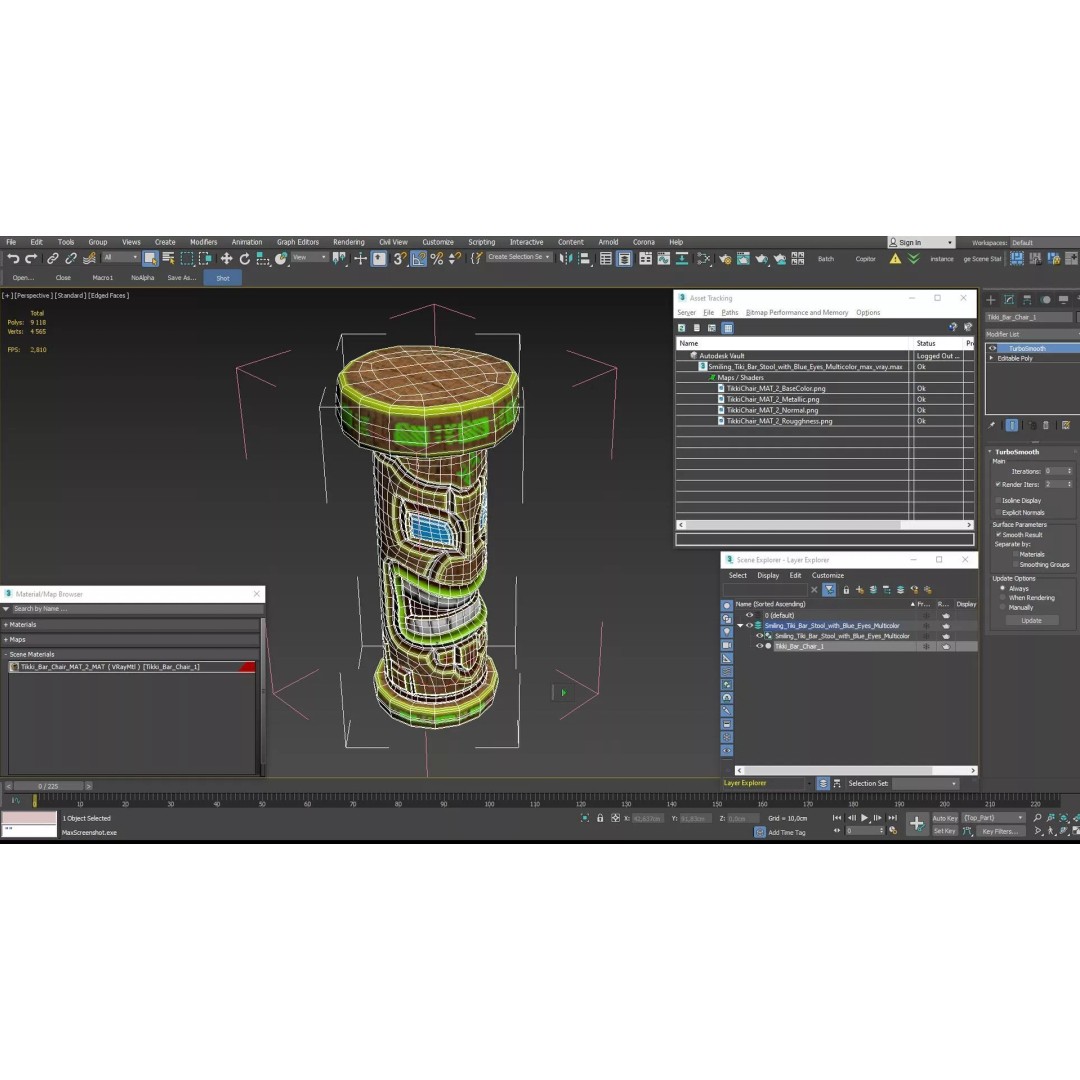
Task: Open Paths menu in Asset Tracking
Action: (x=729, y=313)
